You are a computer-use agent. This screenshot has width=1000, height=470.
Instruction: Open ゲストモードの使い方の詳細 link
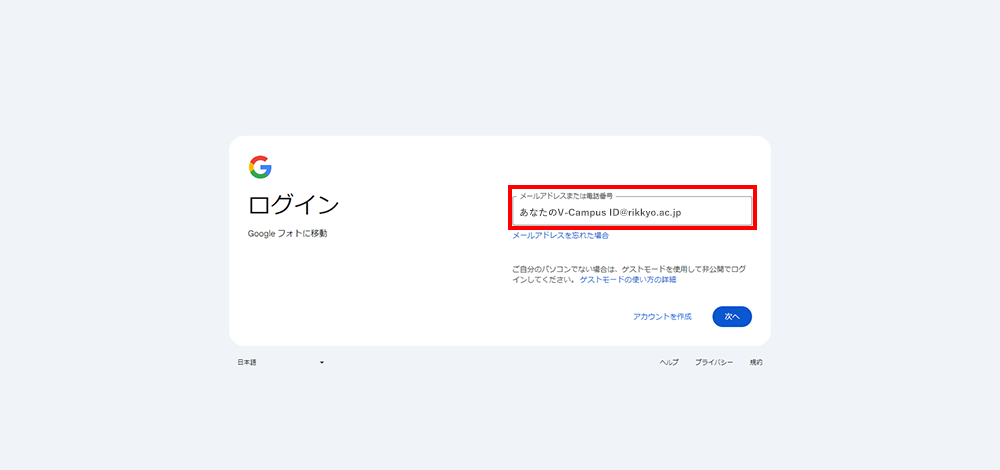pos(628,280)
